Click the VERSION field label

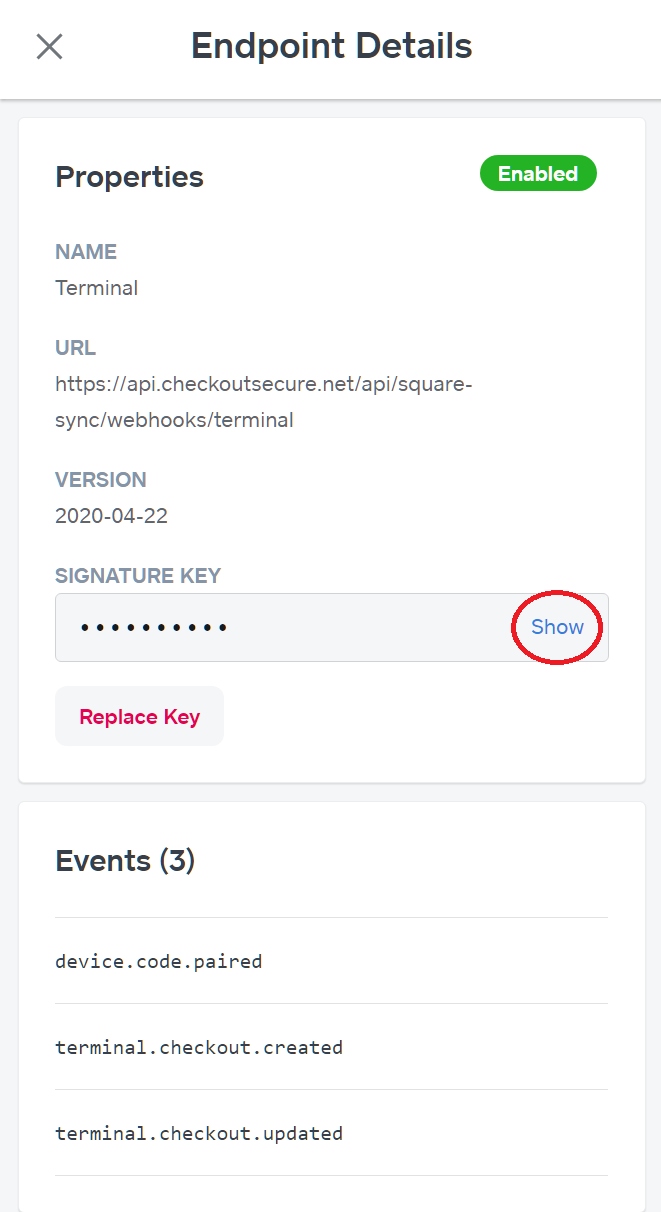(101, 480)
